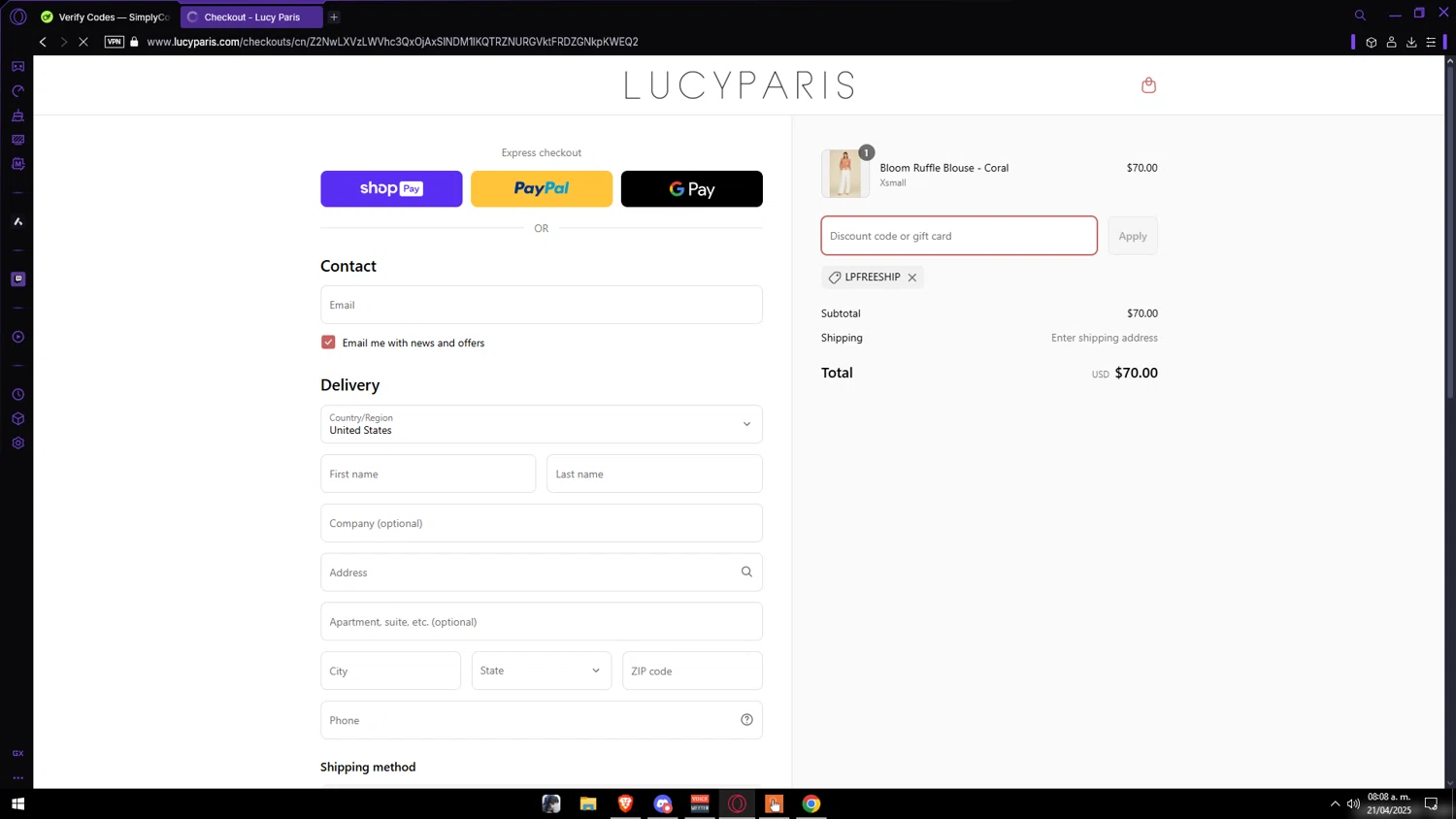Click the GX icon at sidebar bottom
This screenshot has height=819, width=1456.
[x=17, y=753]
